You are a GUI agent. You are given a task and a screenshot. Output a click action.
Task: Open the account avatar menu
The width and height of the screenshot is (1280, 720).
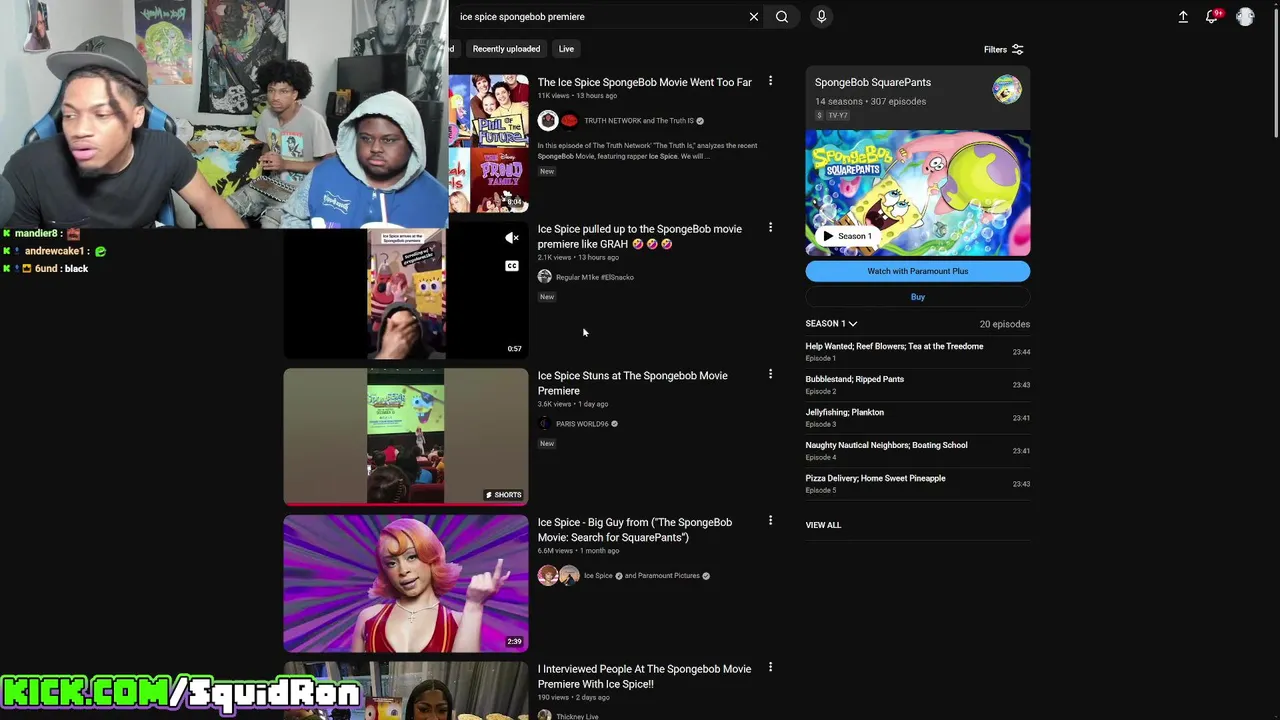pyautogui.click(x=1245, y=17)
